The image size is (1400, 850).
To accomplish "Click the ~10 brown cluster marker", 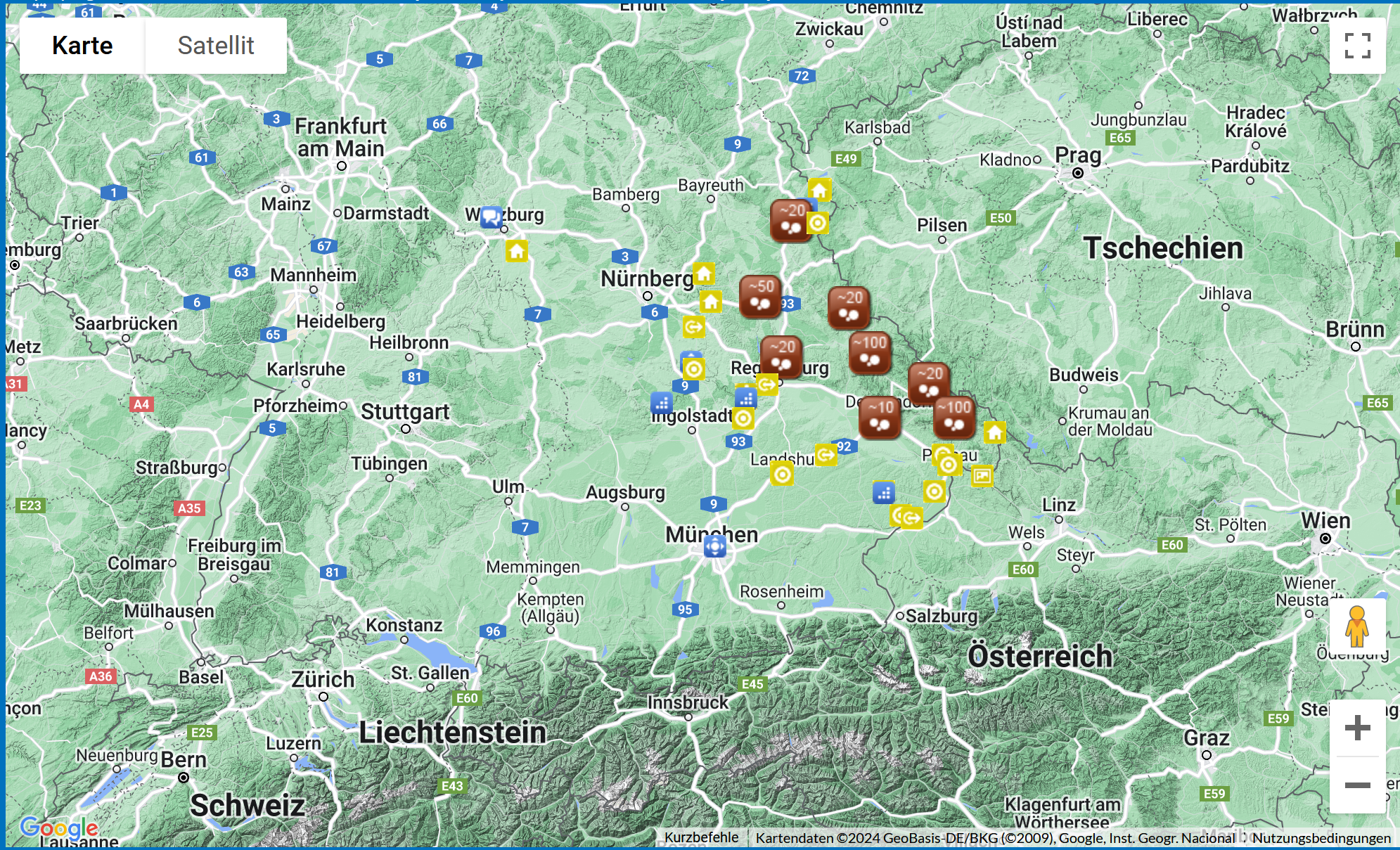I will tap(880, 416).
